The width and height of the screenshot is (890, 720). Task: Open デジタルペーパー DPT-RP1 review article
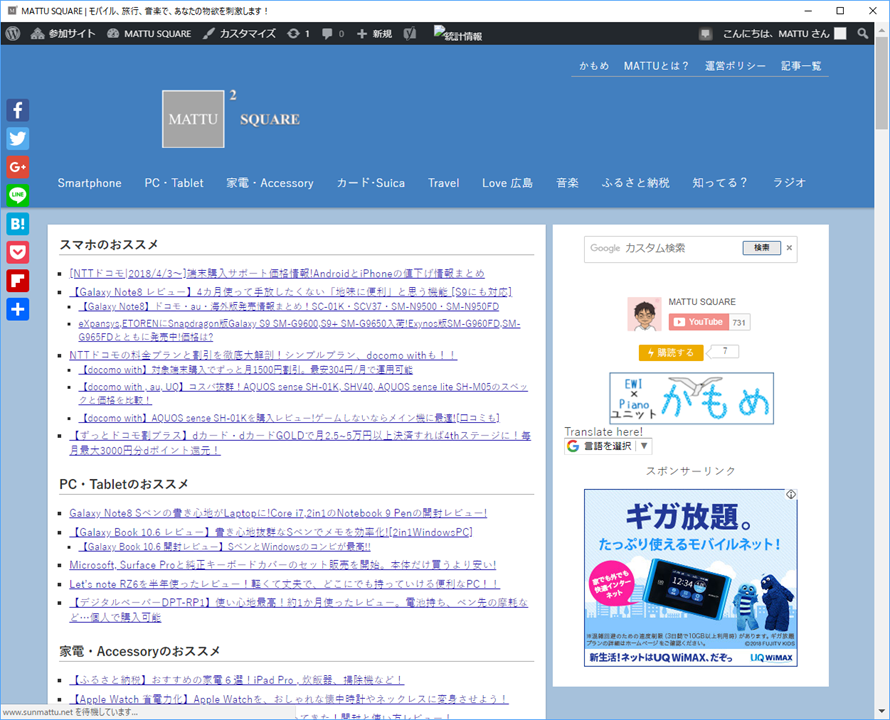point(299,610)
